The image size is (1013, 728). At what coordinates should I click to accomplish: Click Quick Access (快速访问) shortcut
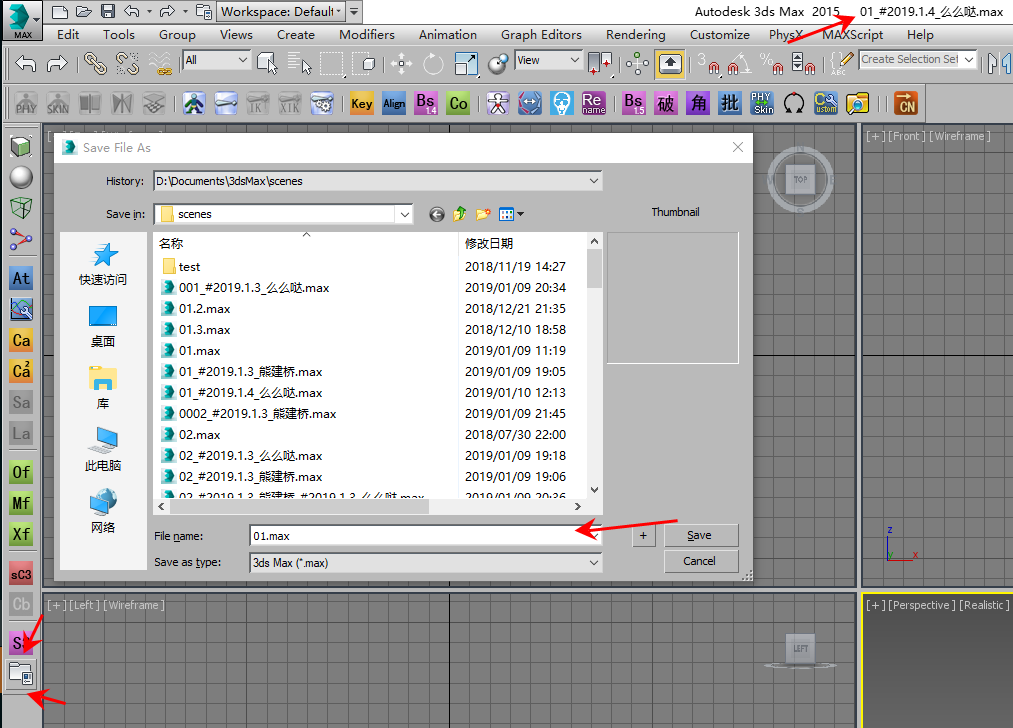tap(103, 265)
